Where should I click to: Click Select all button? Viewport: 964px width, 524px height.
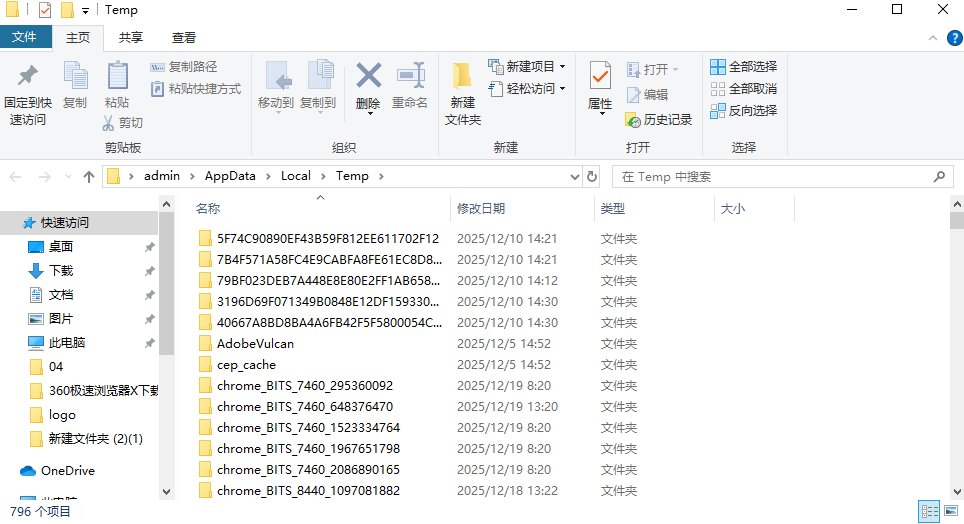click(x=743, y=66)
